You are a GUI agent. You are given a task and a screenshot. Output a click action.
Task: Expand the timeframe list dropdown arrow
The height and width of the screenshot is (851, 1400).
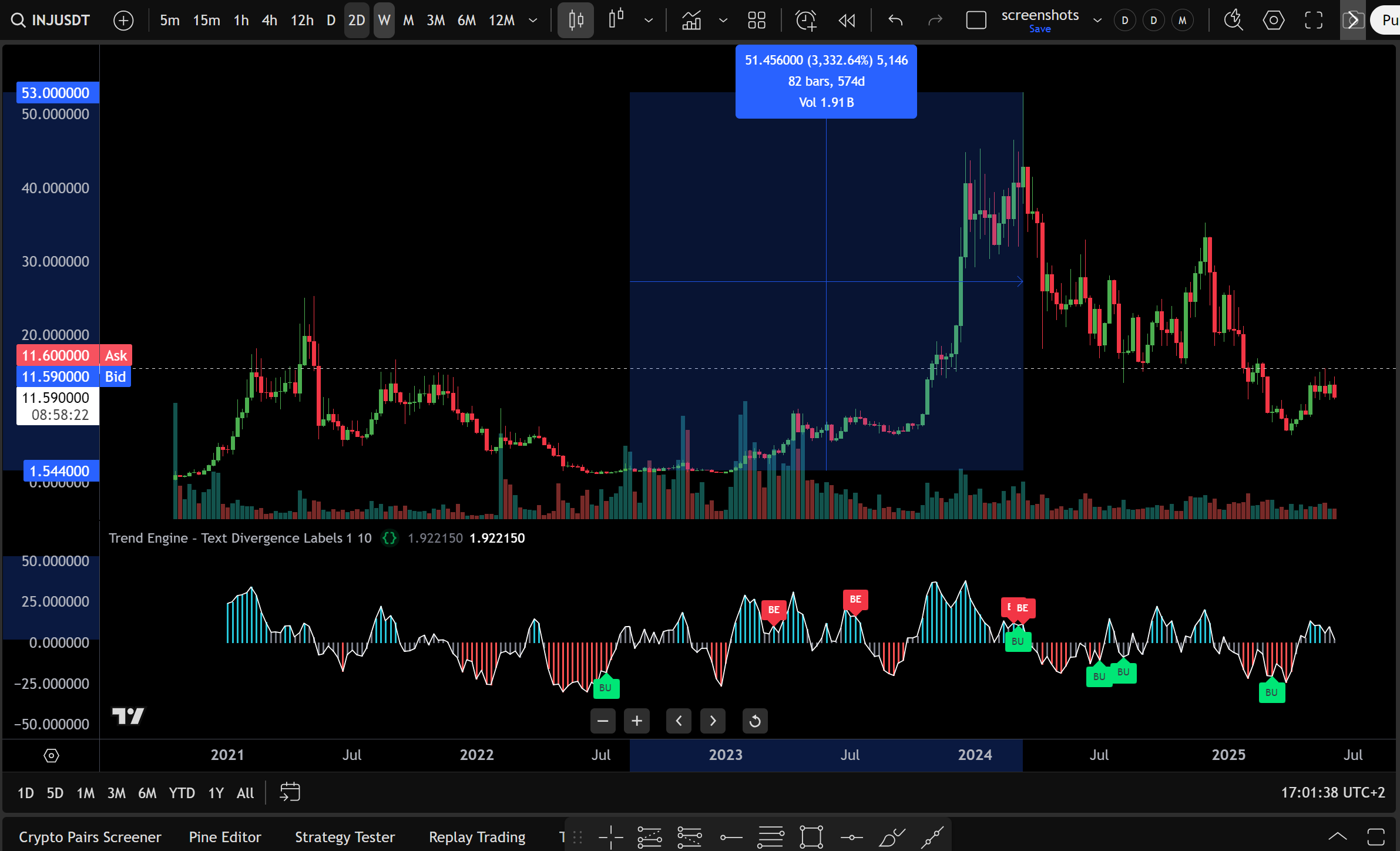pos(533,21)
